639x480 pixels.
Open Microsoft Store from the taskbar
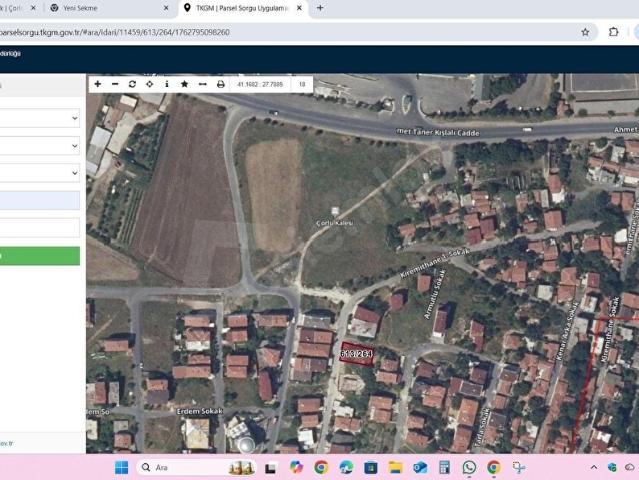[x=370, y=467]
